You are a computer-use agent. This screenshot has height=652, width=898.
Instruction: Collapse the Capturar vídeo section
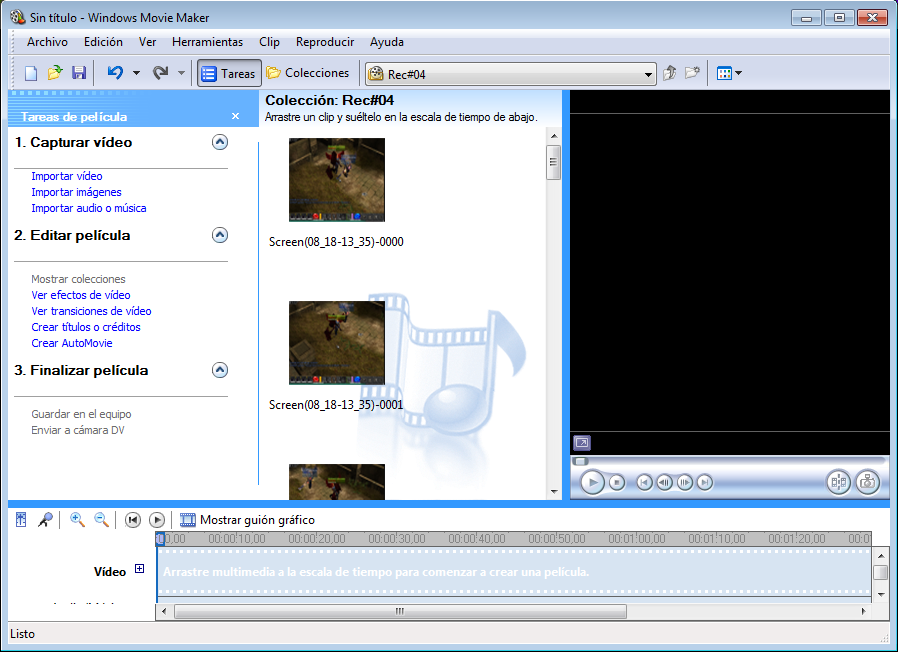point(220,142)
